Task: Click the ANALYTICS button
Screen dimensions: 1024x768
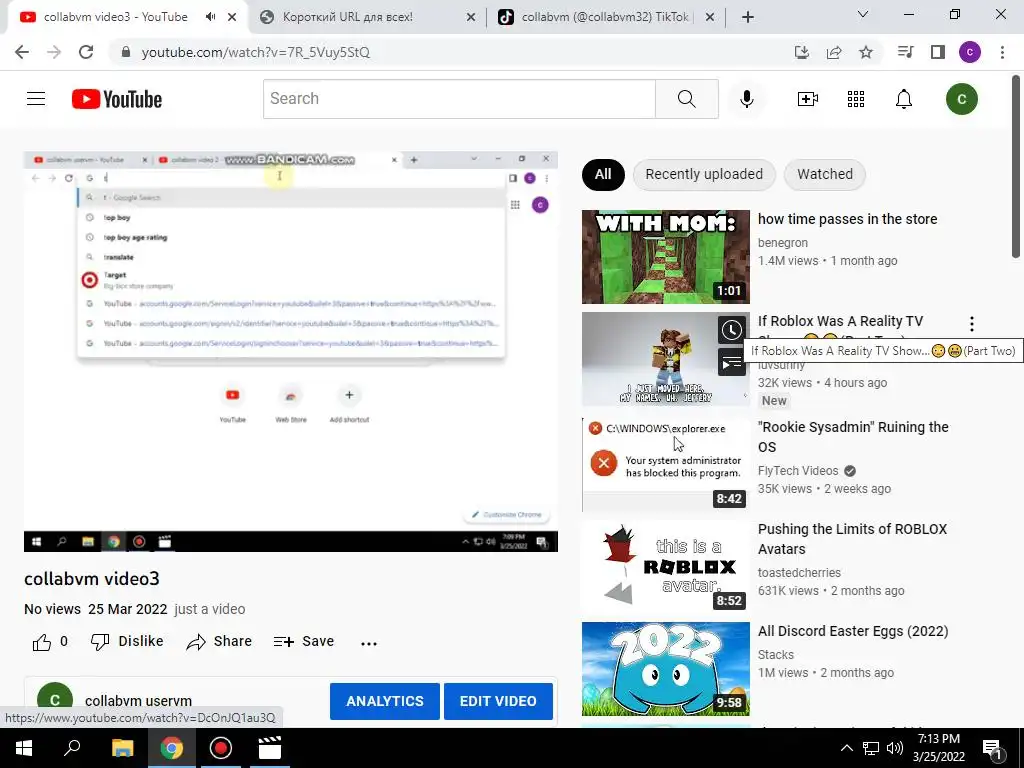Action: click(385, 701)
